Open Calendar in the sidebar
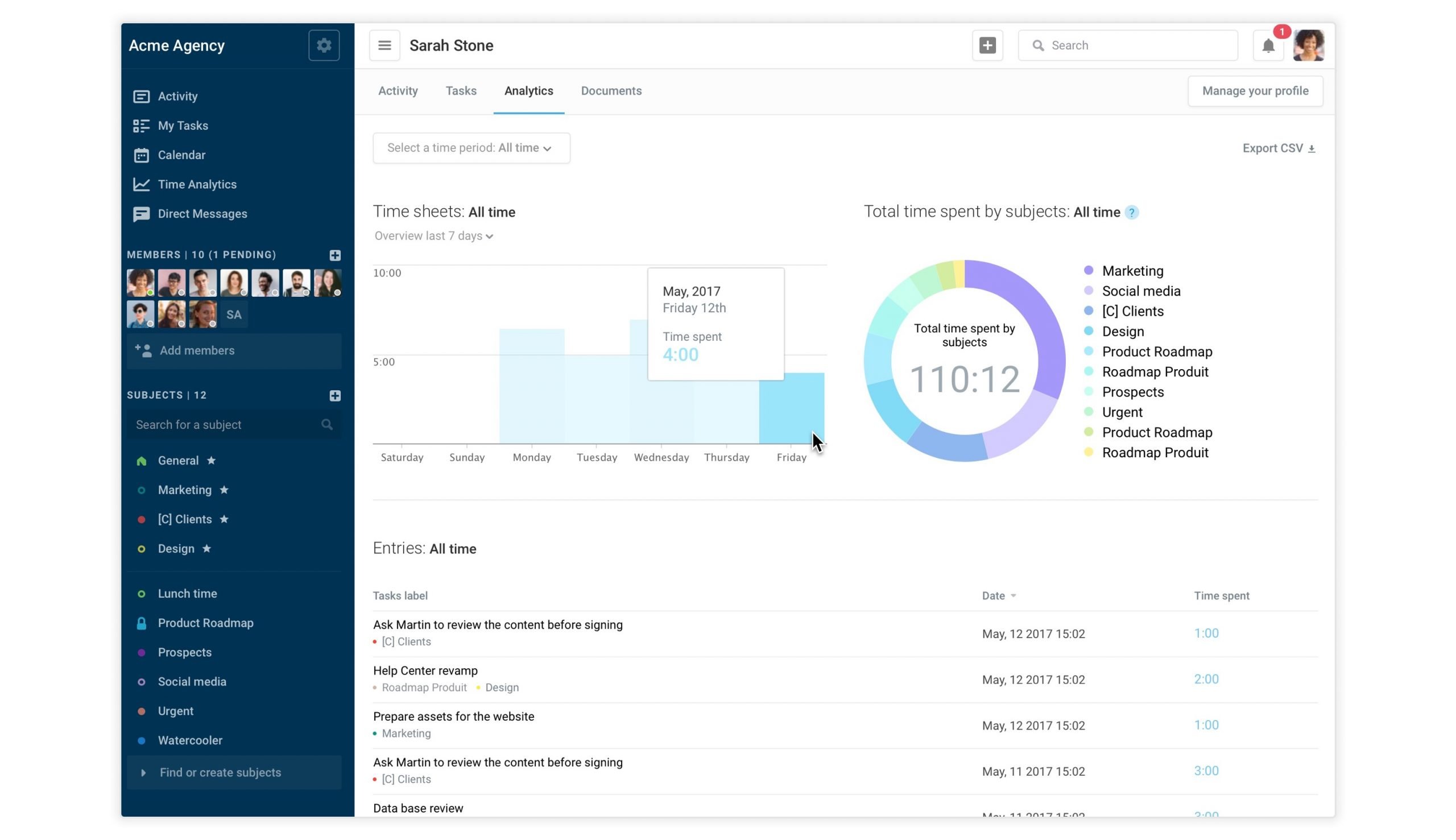1456x840 pixels. tap(181, 155)
